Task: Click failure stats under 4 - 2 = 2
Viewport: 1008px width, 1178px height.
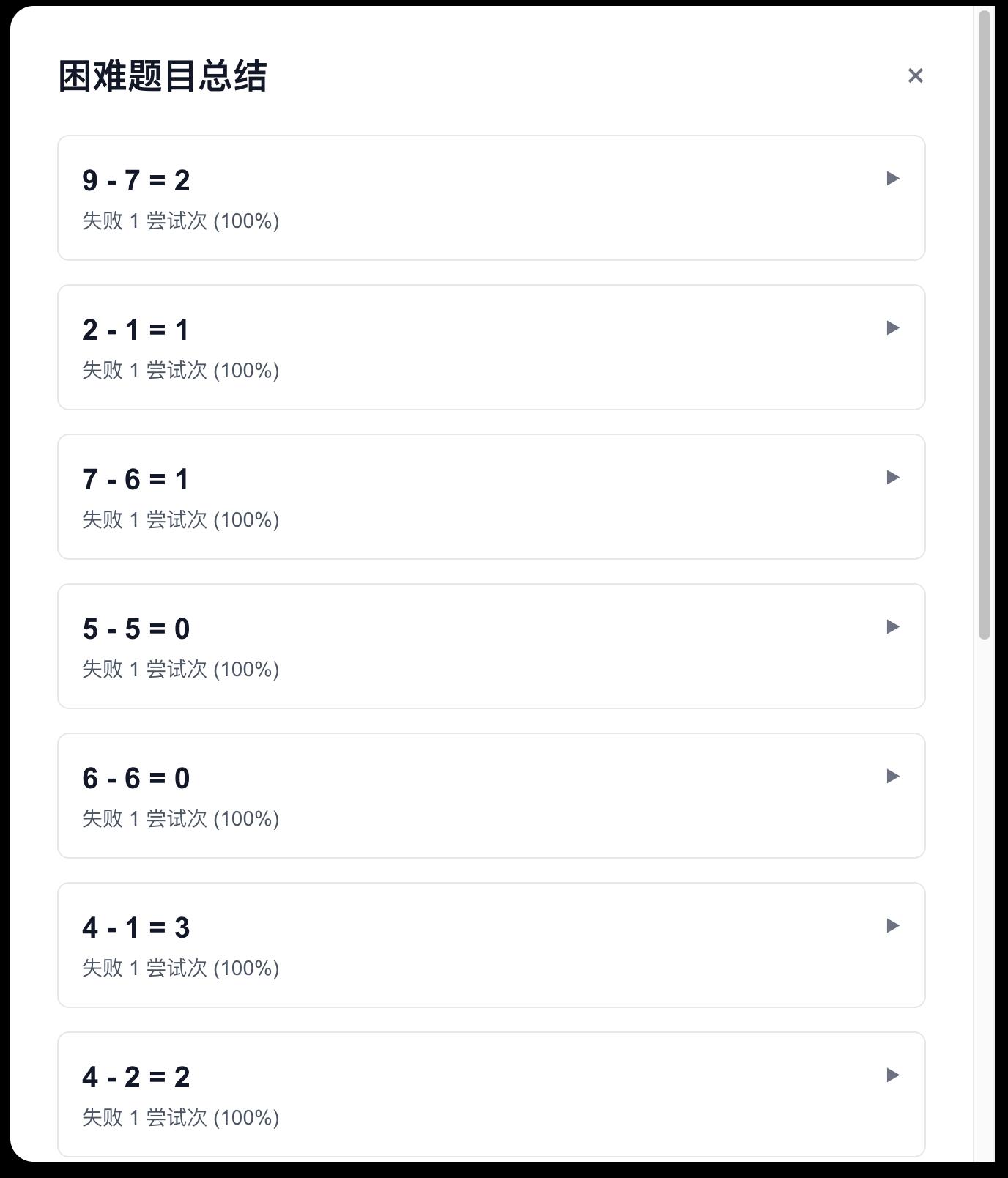Action: 181,1118
